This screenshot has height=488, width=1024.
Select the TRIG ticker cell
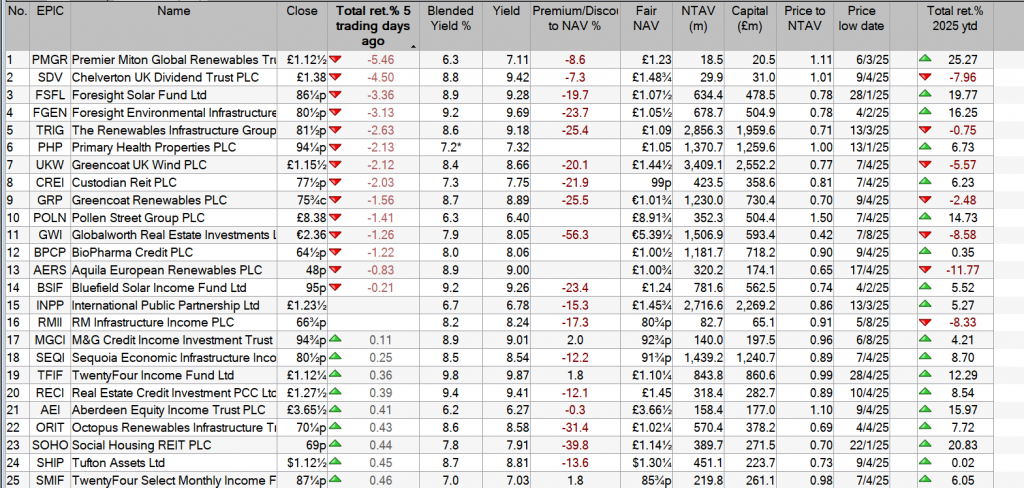point(50,130)
